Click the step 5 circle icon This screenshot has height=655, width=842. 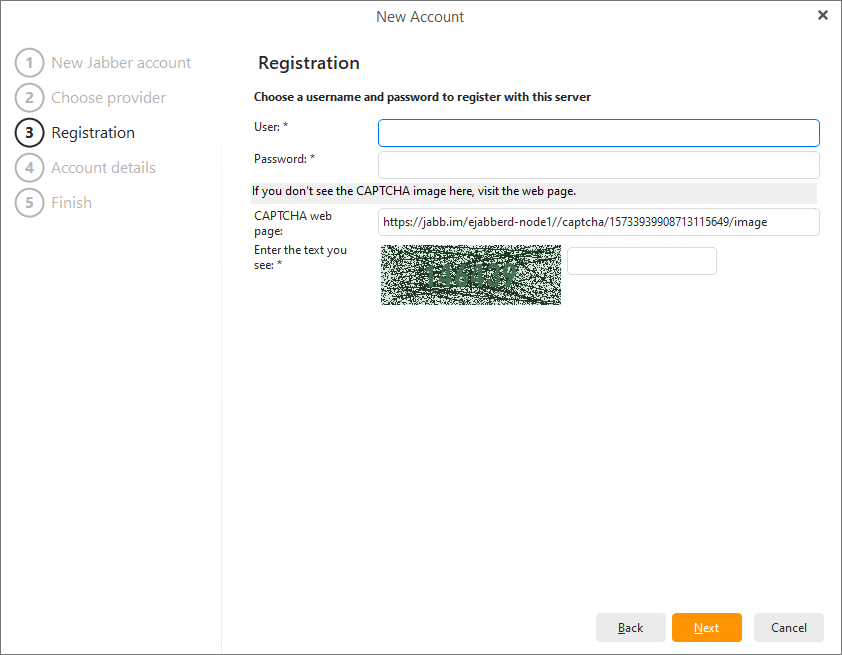click(x=29, y=203)
